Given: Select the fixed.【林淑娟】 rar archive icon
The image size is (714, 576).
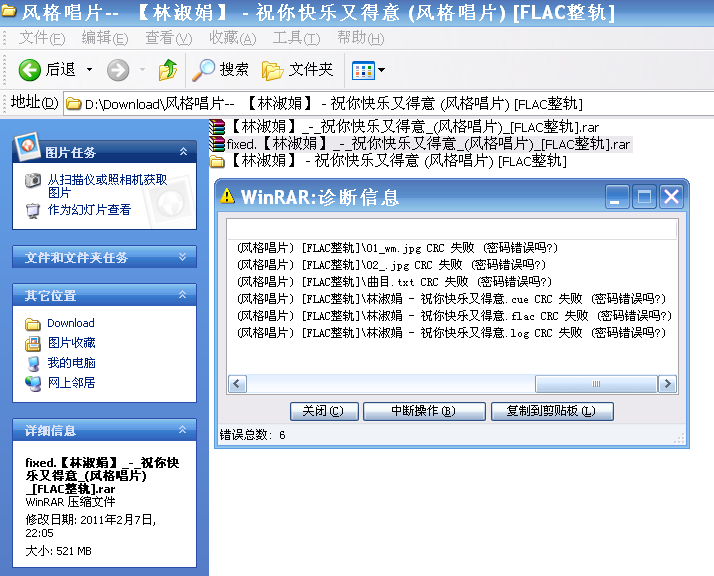Looking at the screenshot, I should pos(217,144).
